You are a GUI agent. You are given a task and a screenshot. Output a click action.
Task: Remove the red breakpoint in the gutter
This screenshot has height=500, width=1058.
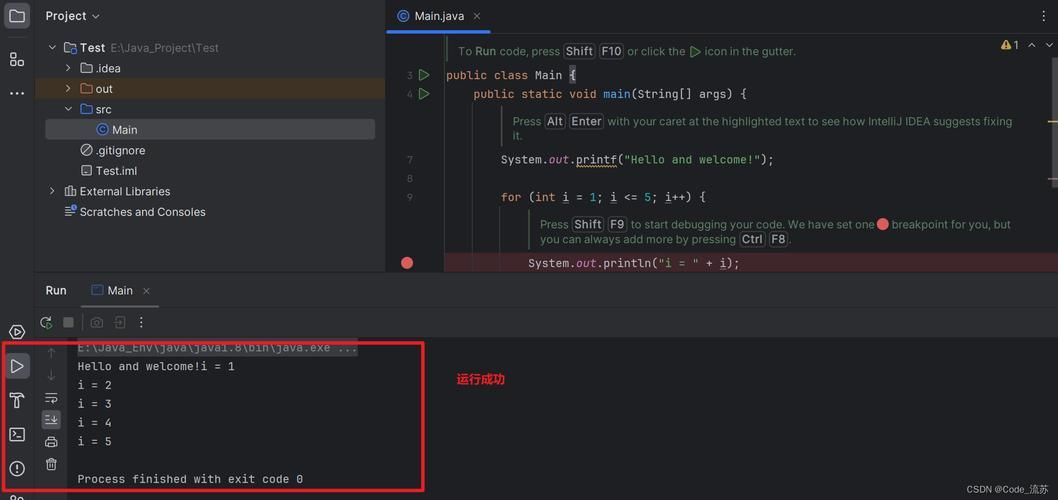[407, 263]
